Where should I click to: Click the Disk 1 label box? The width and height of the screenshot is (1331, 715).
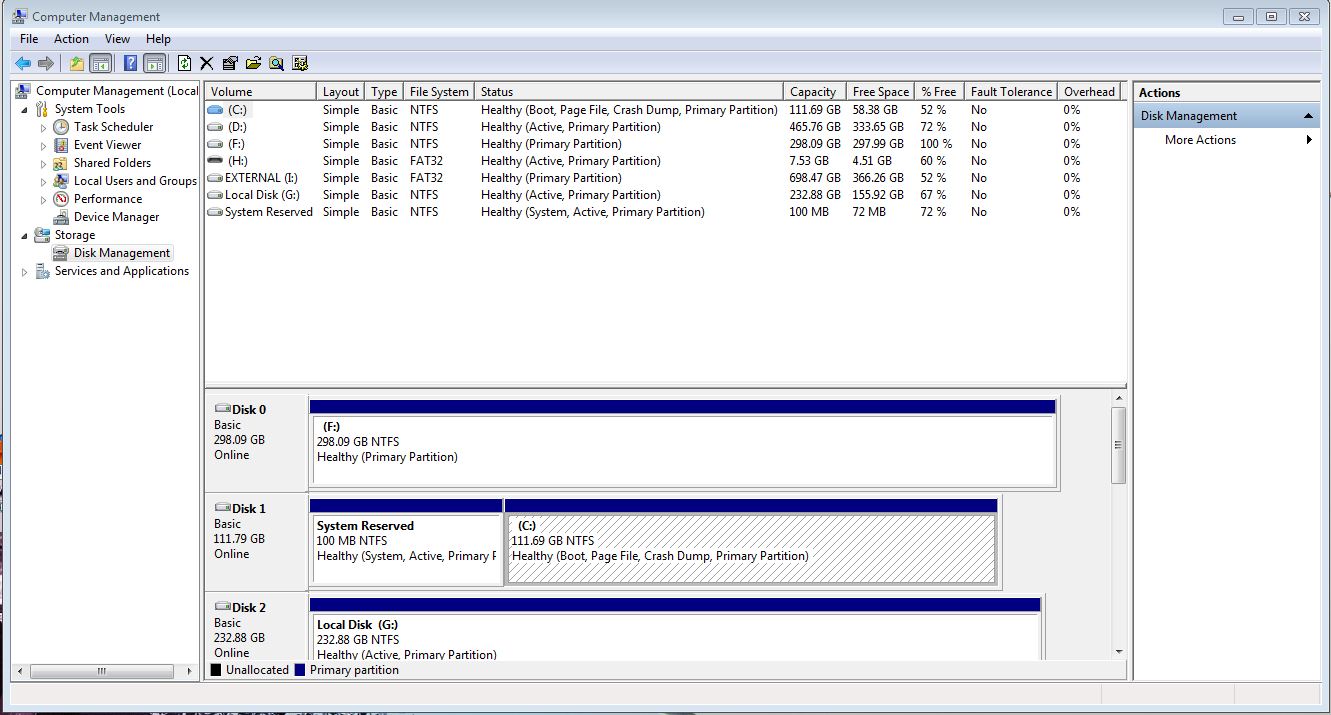[x=257, y=540]
